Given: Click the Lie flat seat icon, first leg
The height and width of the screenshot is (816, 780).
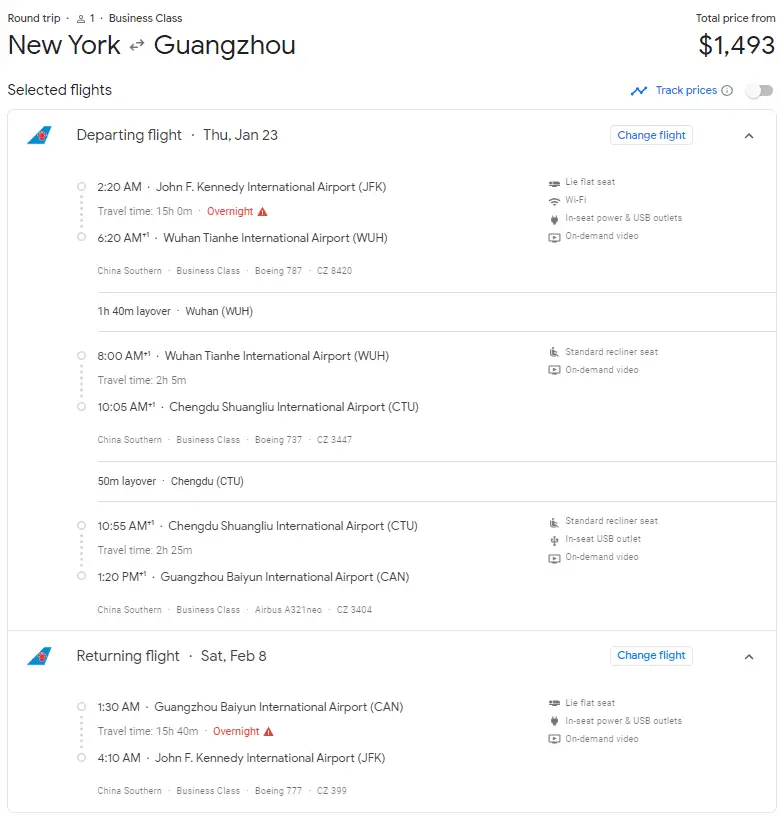Looking at the screenshot, I should coord(554,183).
